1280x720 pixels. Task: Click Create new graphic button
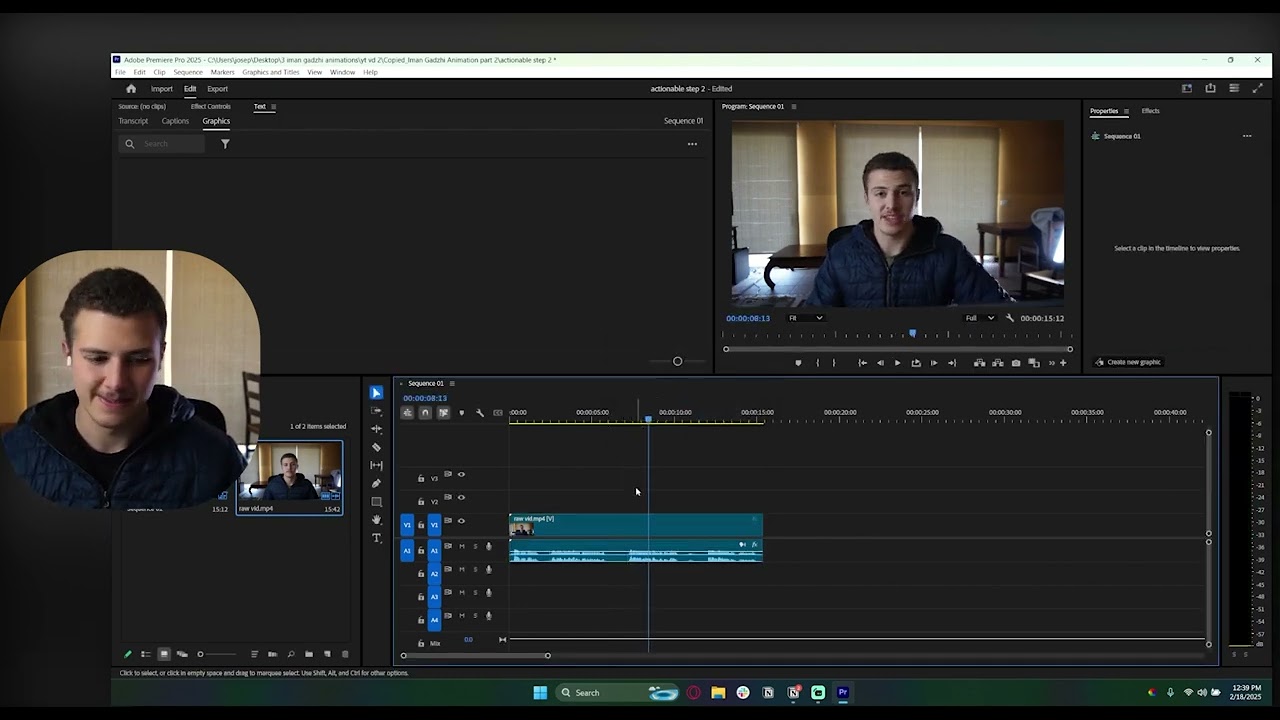(1128, 362)
